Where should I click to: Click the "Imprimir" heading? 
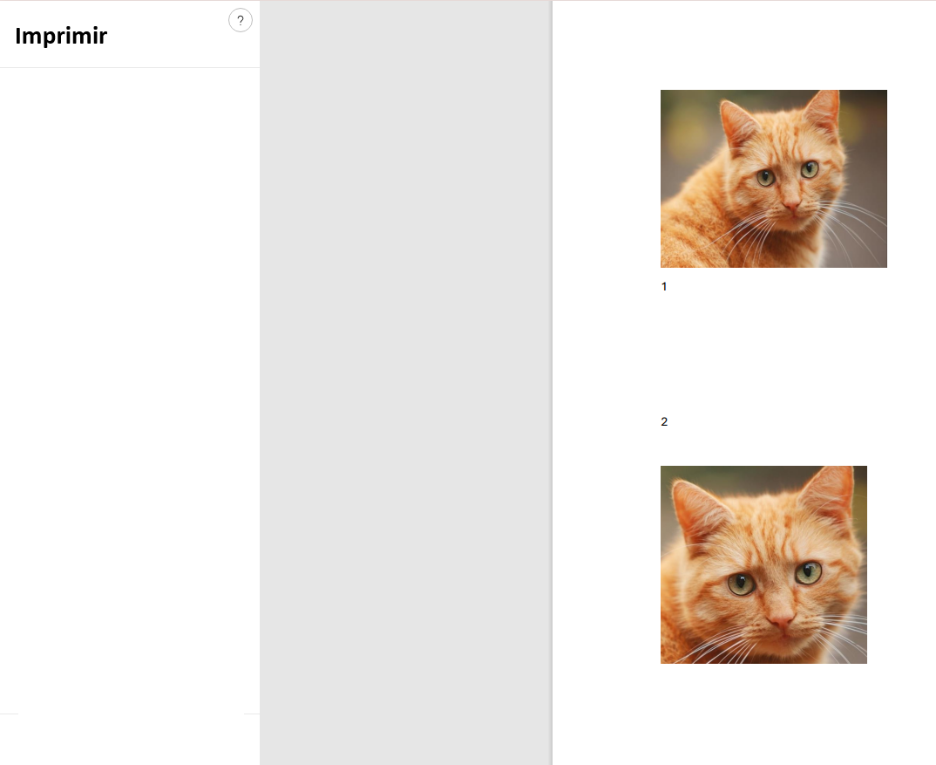(61, 36)
